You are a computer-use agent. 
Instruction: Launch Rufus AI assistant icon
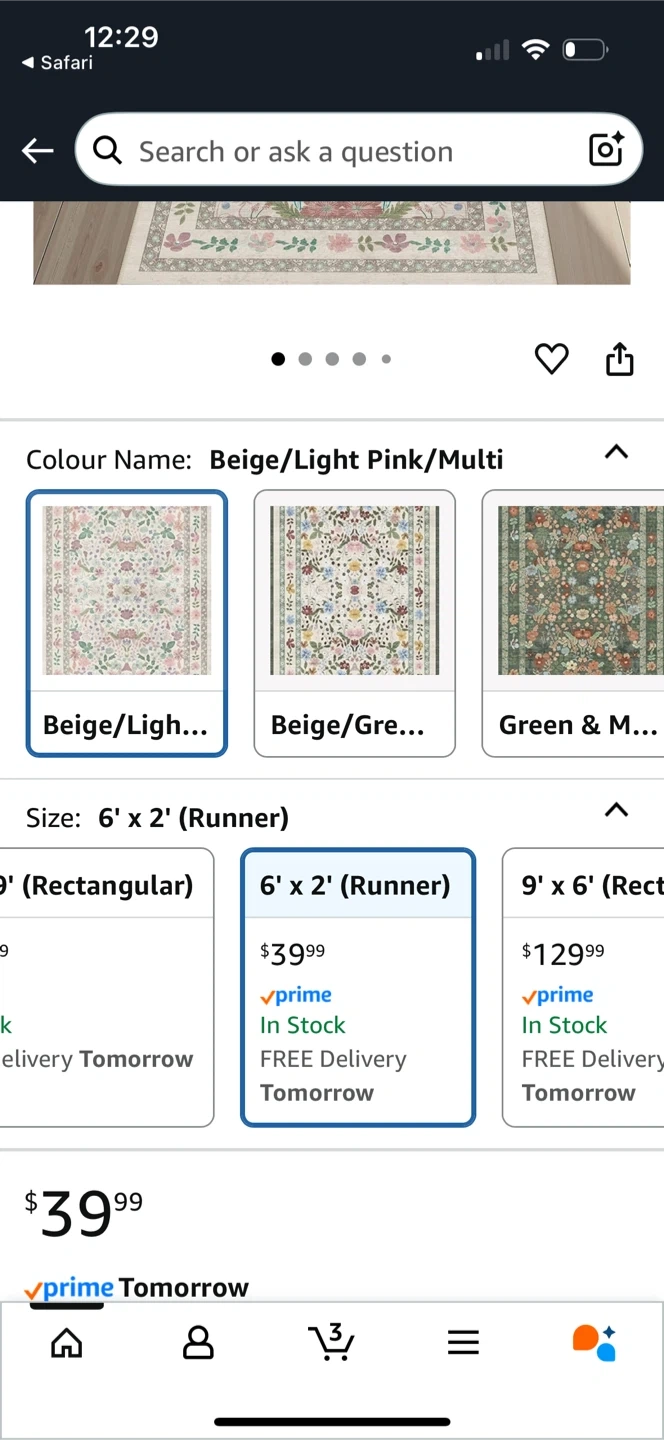(x=594, y=1342)
